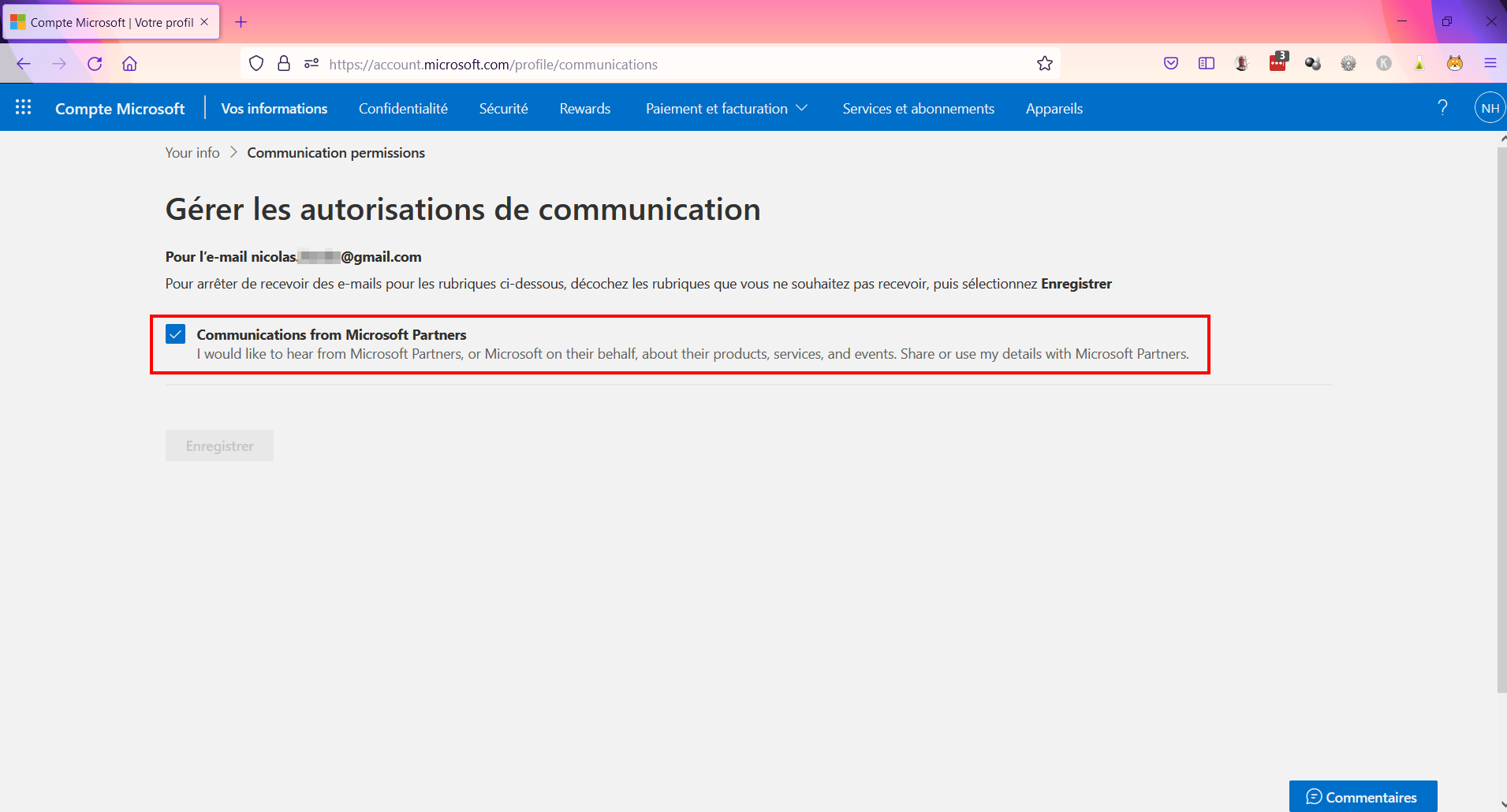Open the profile photo extension icon
The height and width of the screenshot is (812, 1507).
tap(1242, 64)
